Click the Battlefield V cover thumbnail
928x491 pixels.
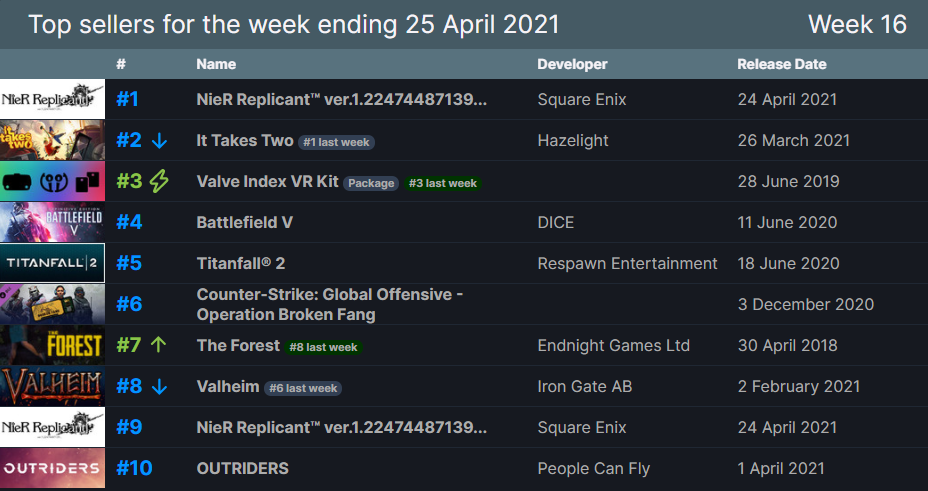tap(52, 223)
